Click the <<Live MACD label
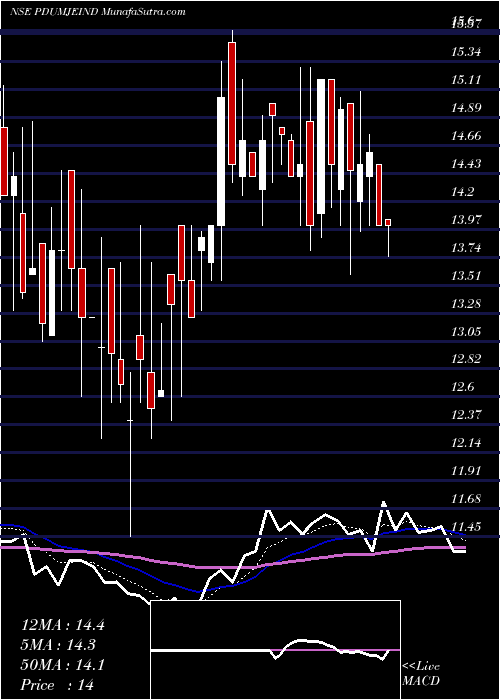This screenshot has height=700, width=500. pyautogui.click(x=421, y=674)
